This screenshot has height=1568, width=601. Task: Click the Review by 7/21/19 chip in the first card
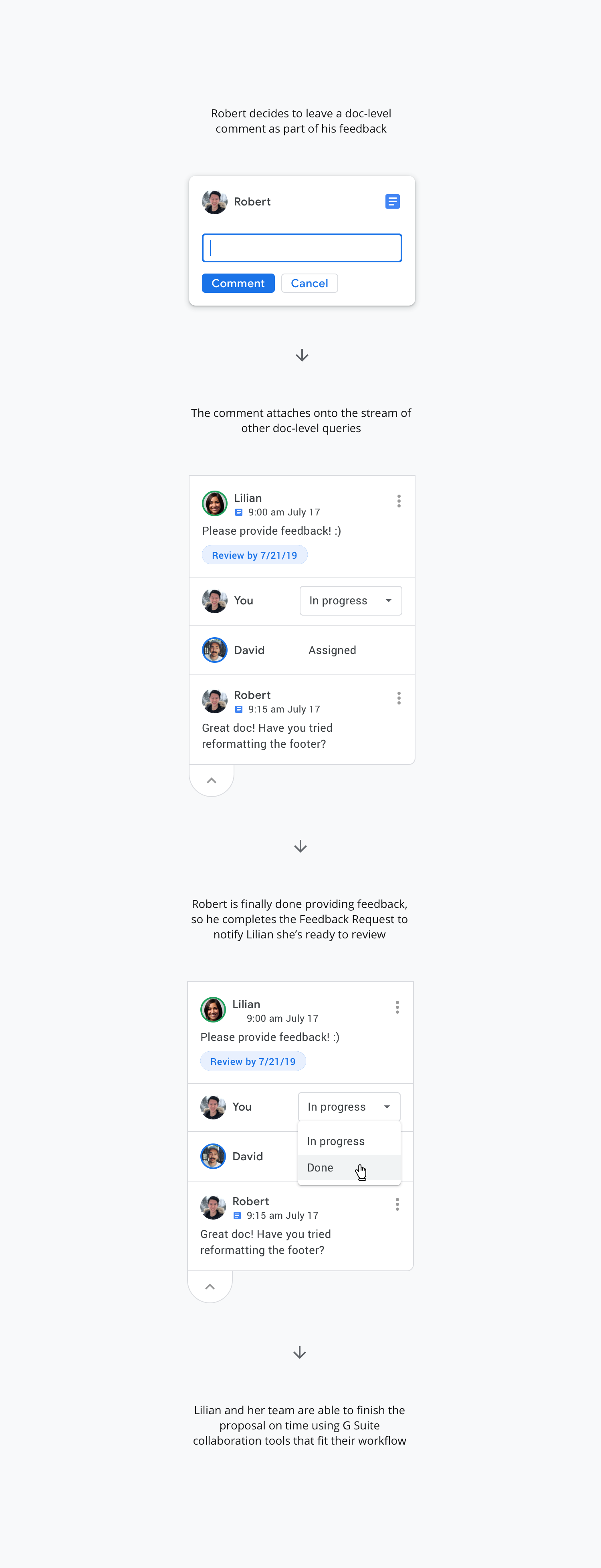click(x=254, y=555)
